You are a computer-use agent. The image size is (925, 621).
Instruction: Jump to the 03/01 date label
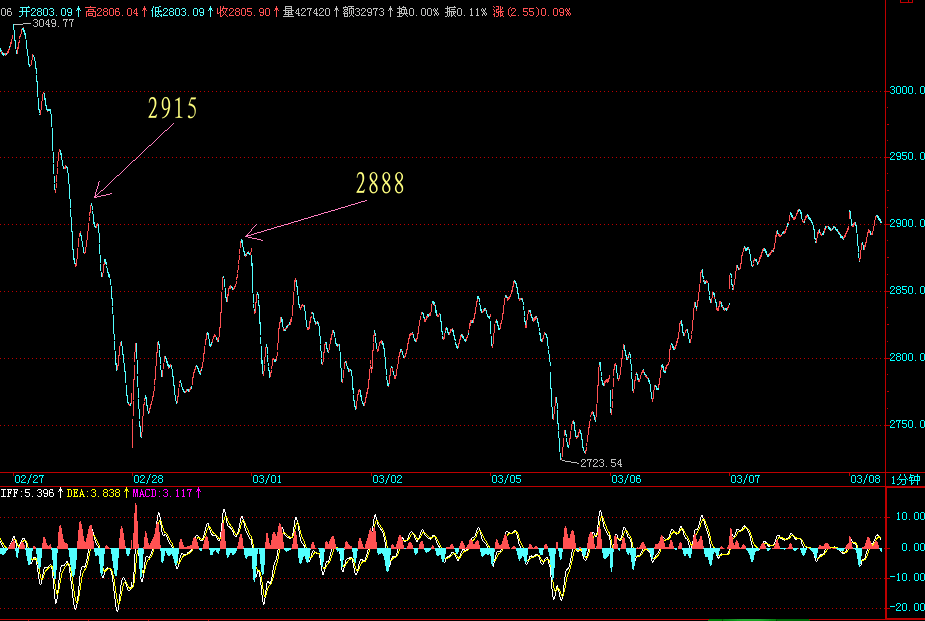point(267,479)
